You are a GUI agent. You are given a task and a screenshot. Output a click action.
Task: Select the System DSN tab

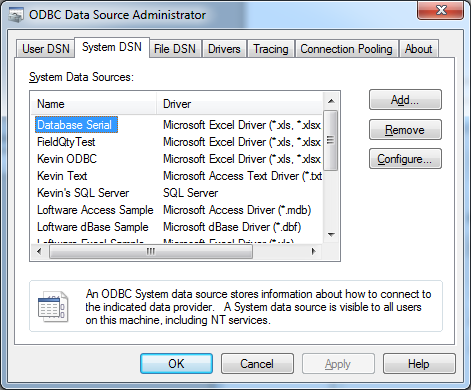click(112, 47)
